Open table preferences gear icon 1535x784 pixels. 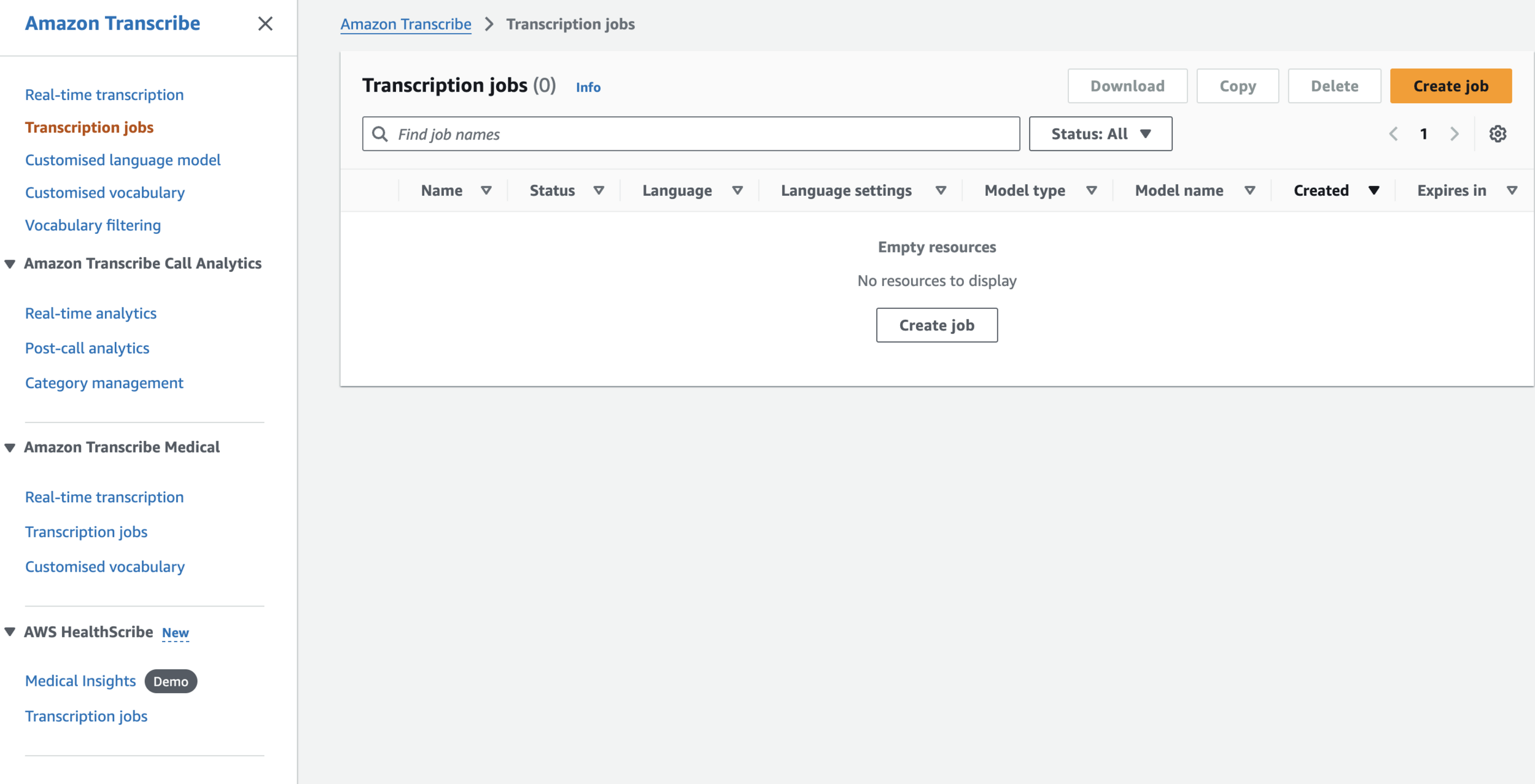tap(1498, 134)
